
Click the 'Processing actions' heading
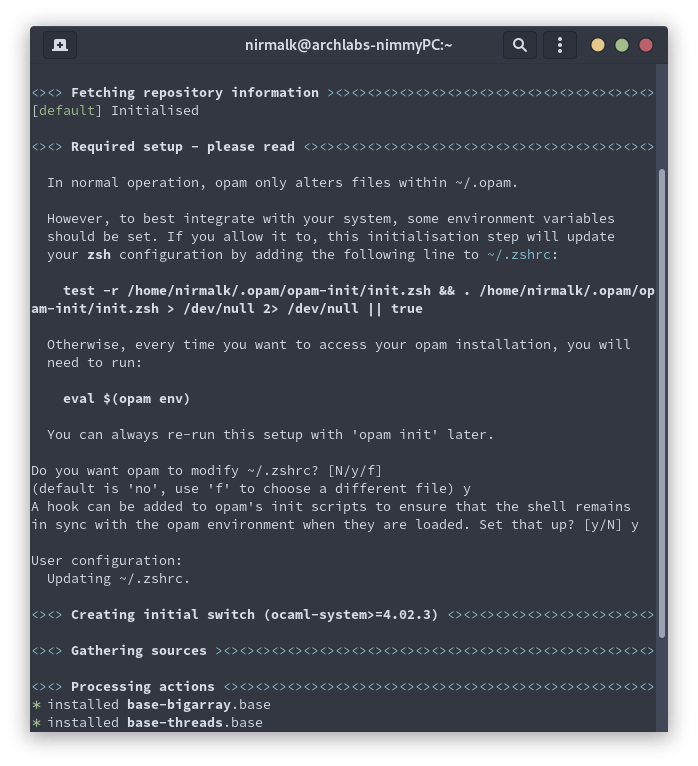(x=143, y=687)
